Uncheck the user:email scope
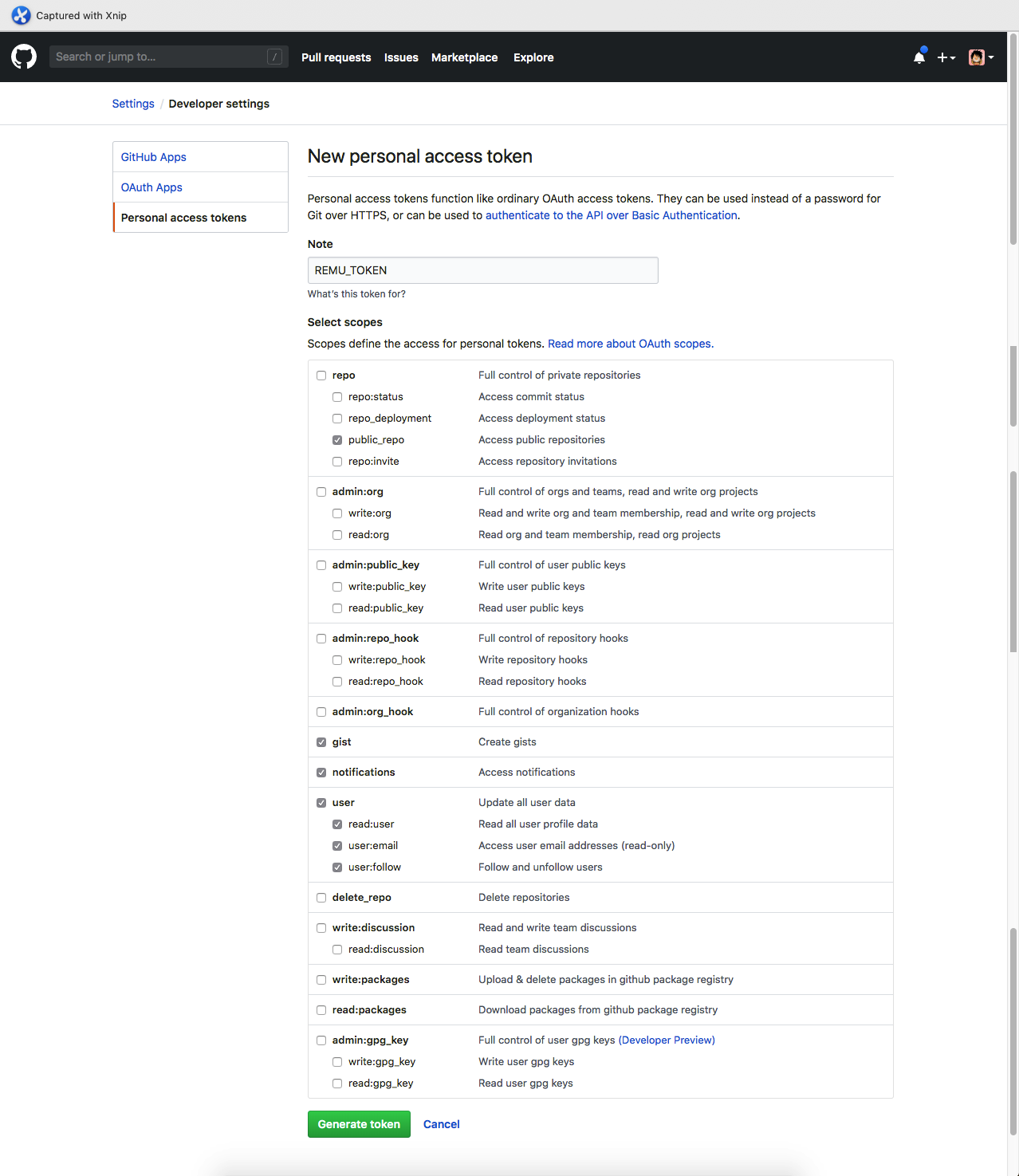 337,846
